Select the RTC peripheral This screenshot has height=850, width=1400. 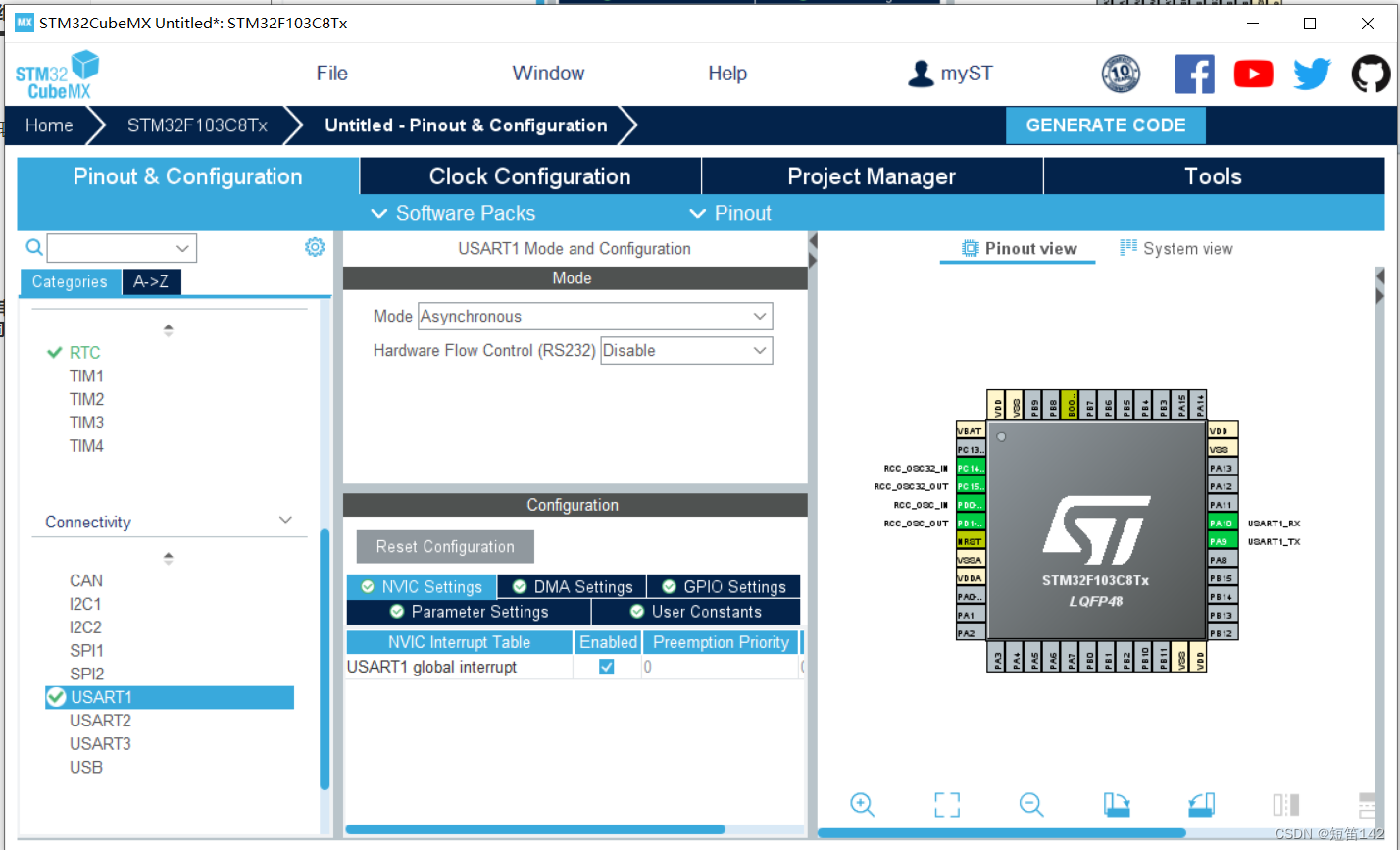tap(84, 353)
